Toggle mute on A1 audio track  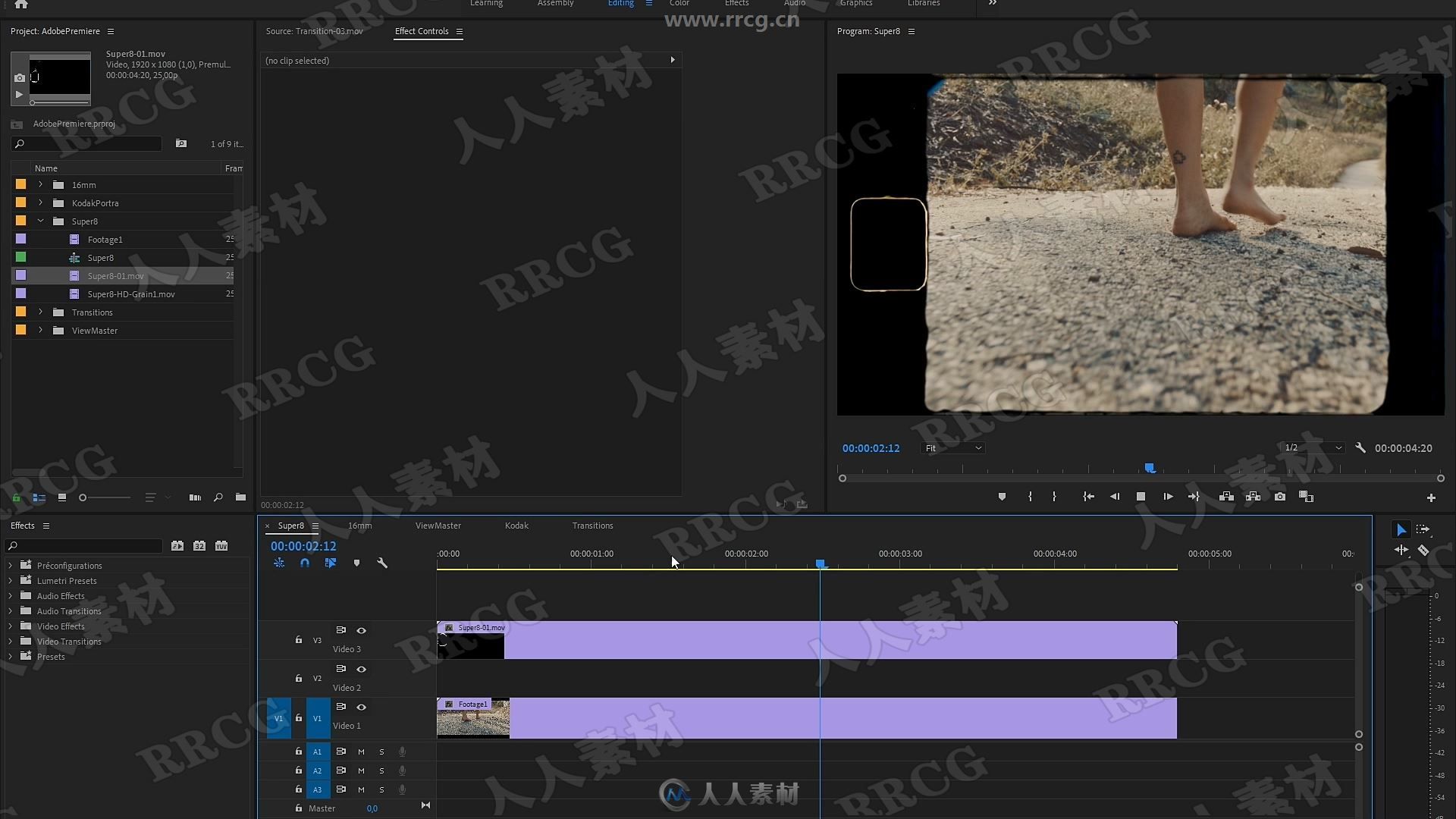(361, 751)
